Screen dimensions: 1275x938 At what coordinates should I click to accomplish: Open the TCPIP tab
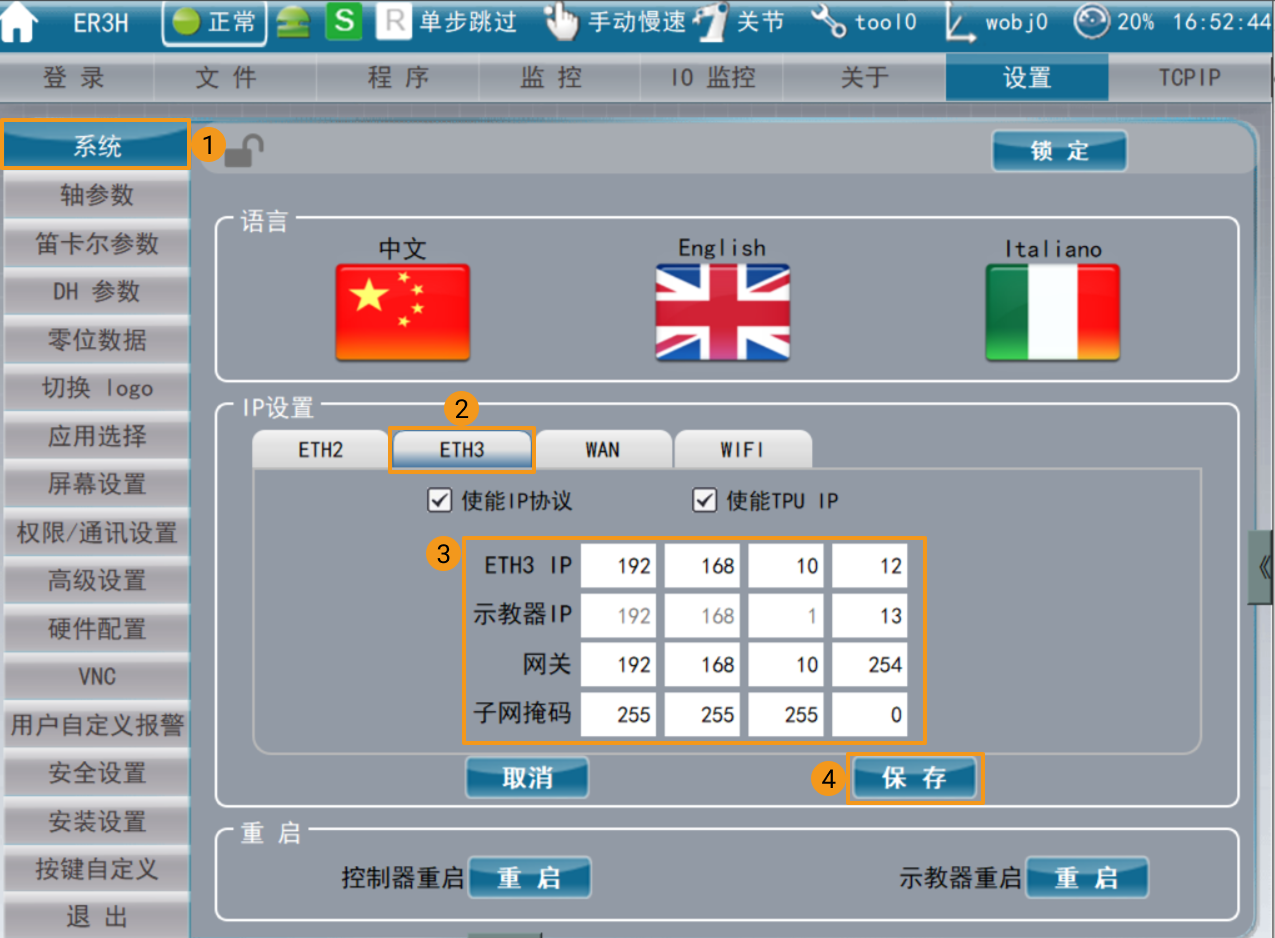(1190, 78)
